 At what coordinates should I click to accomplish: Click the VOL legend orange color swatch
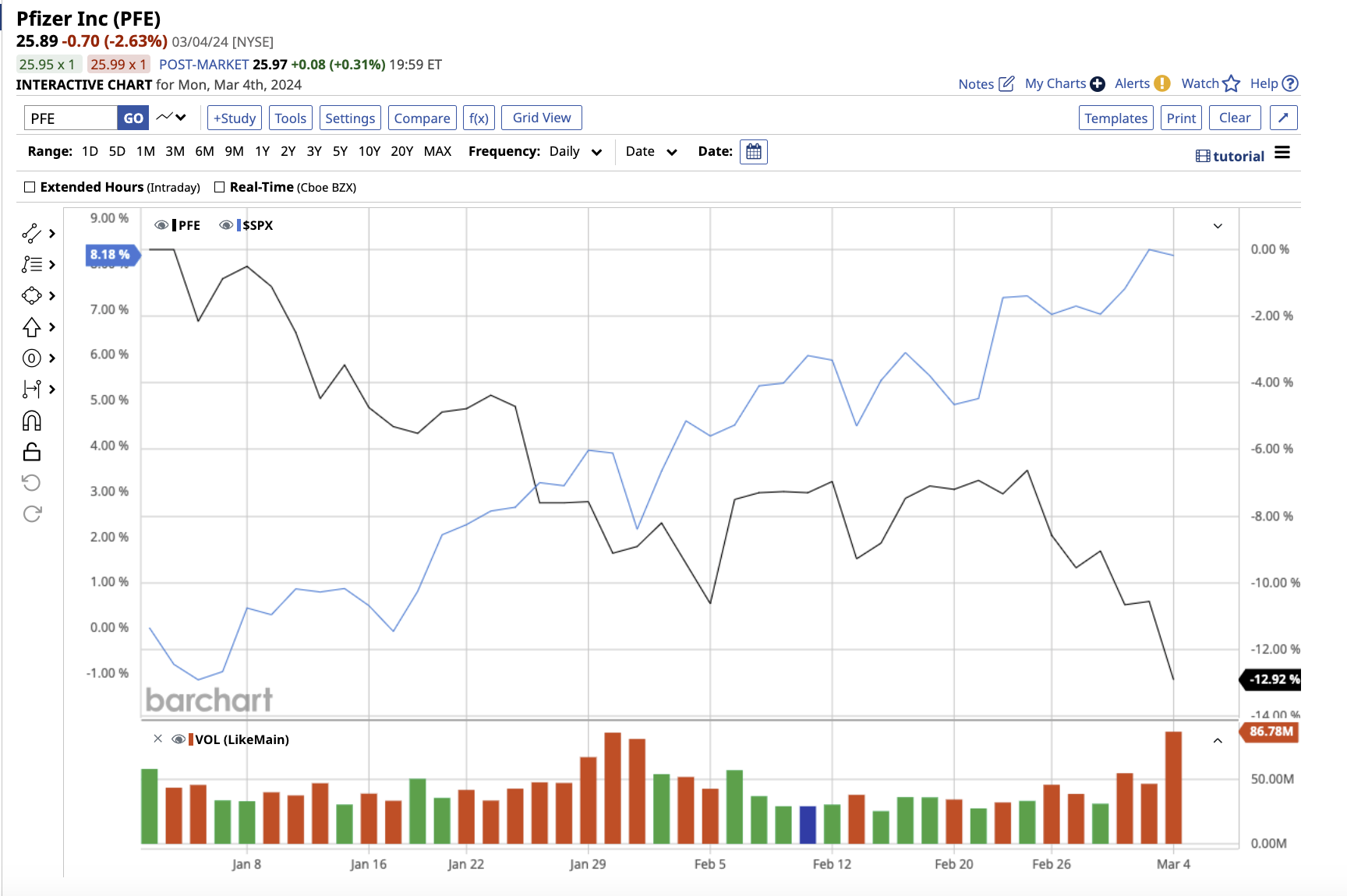click(191, 739)
